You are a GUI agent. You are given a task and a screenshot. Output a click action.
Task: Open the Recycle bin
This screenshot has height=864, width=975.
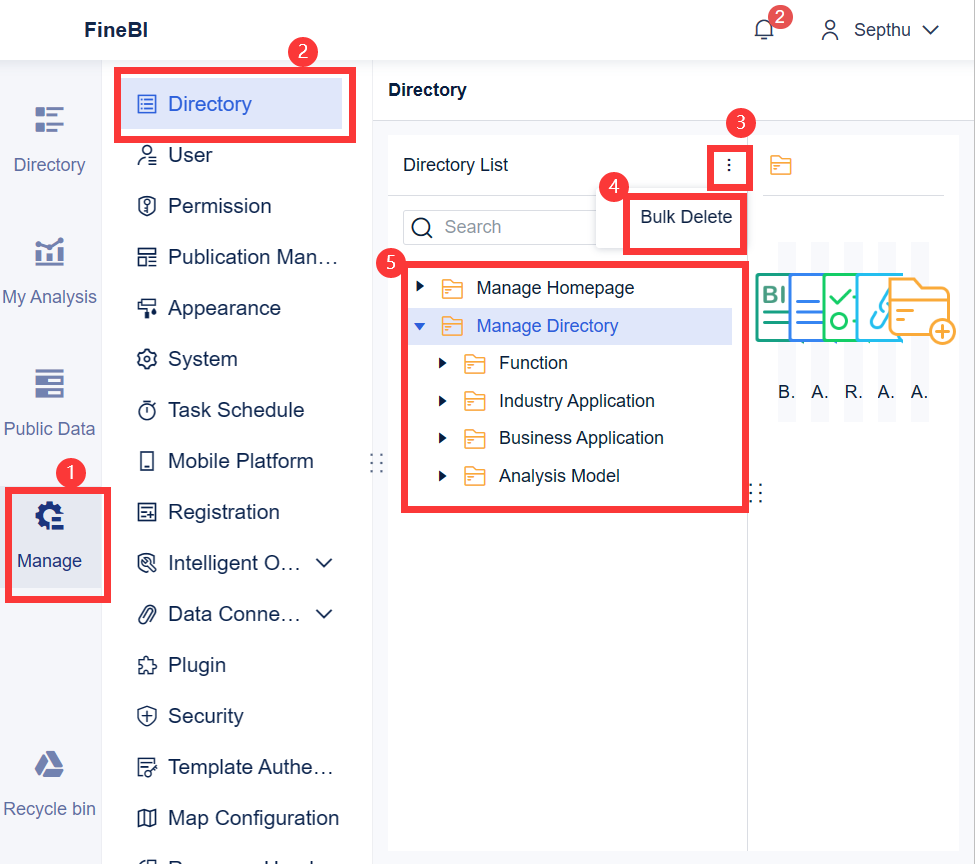[x=49, y=766]
